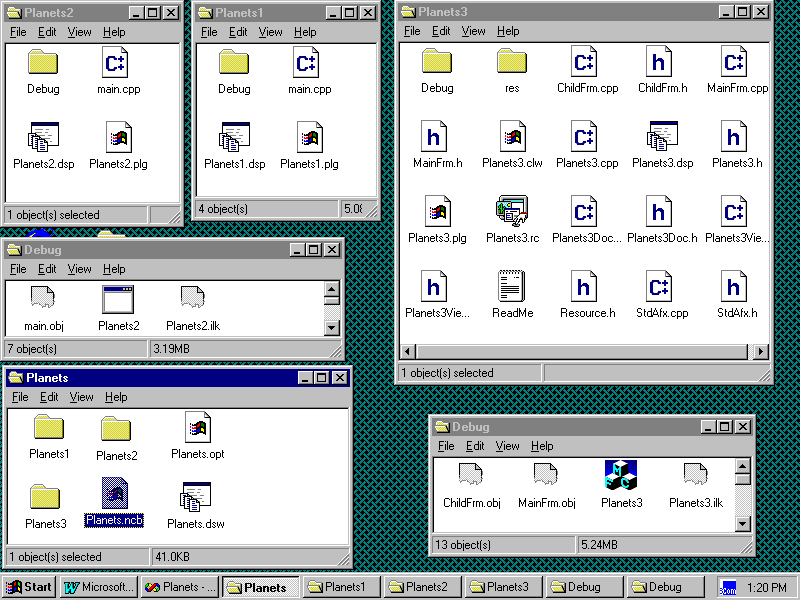Viewport: 800px width, 600px height.
Task: Click the Start button on taskbar
Action: pyautogui.click(x=29, y=587)
